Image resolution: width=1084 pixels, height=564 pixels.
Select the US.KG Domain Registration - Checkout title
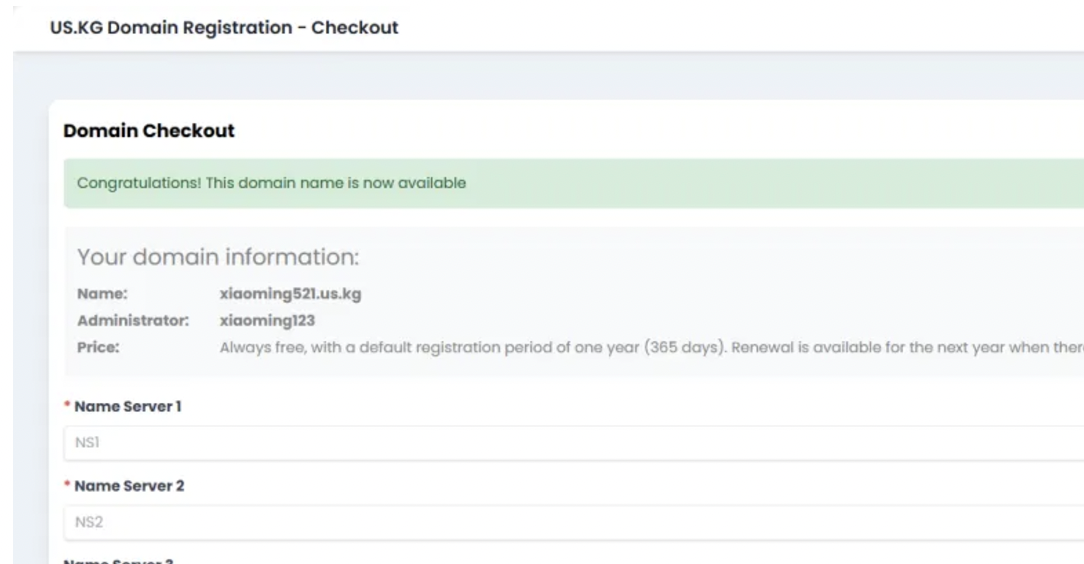pyautogui.click(x=224, y=28)
